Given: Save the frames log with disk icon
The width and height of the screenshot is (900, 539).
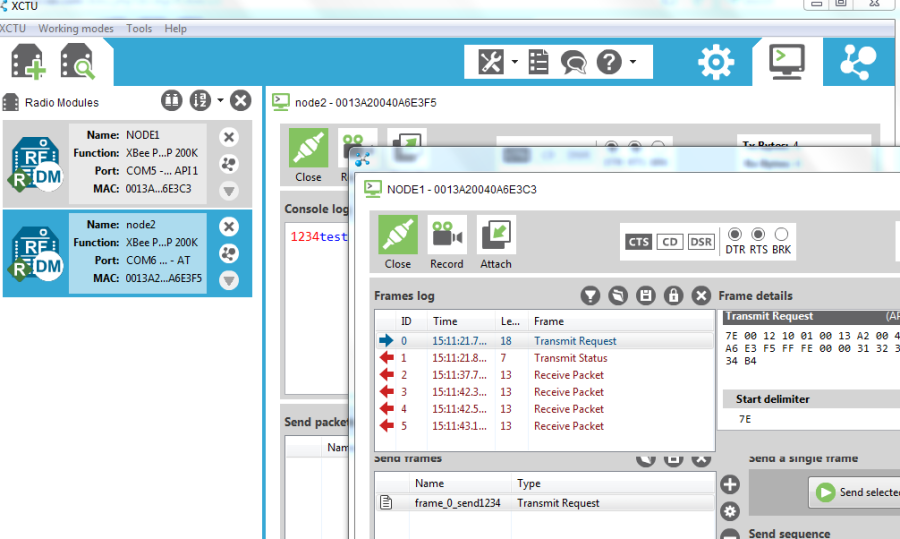Looking at the screenshot, I should [x=646, y=296].
